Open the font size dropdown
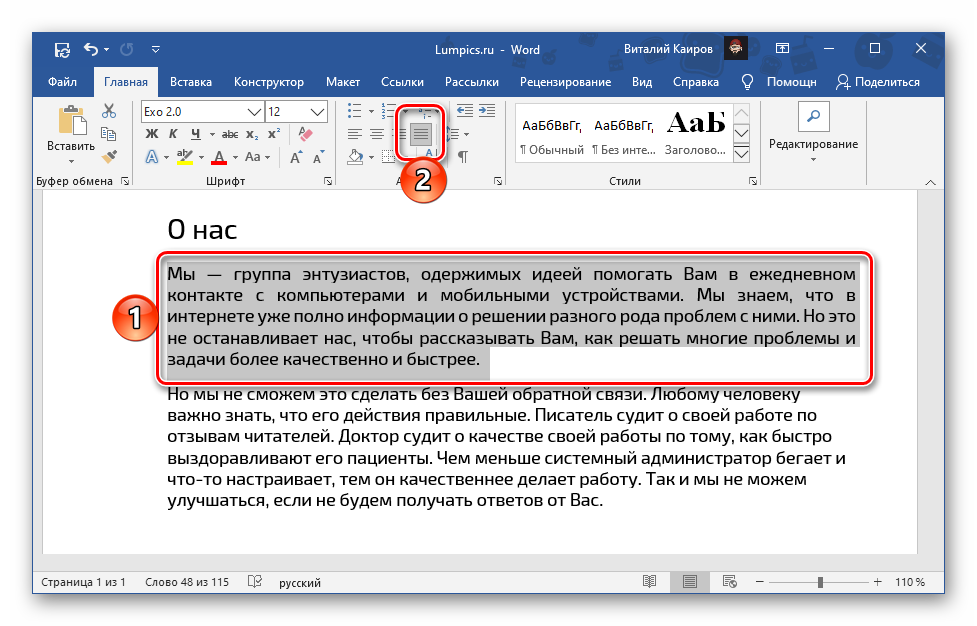This screenshot has height=626, width=977. tap(315, 112)
